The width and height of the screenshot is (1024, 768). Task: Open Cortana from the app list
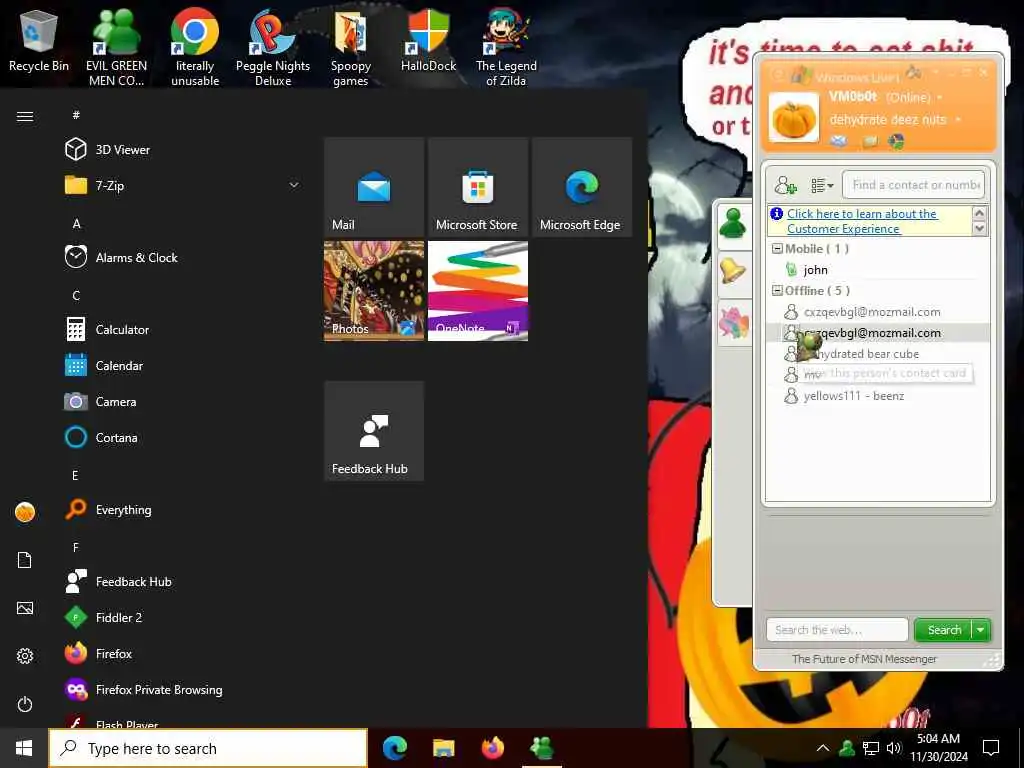116,438
